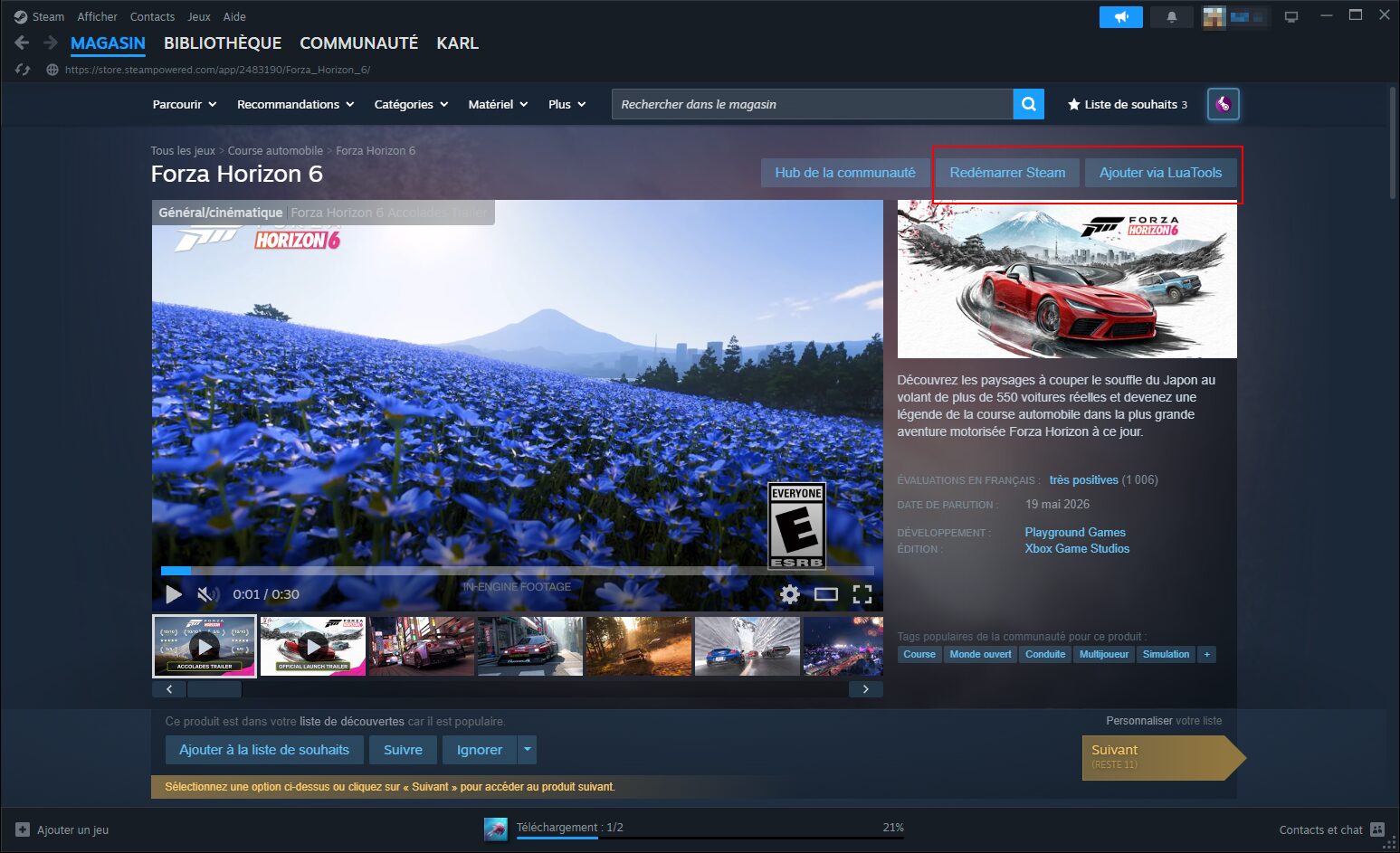This screenshot has width=1400, height=853.
Task: Click Ajouter à la liste de souhaits
Action: pos(264,750)
